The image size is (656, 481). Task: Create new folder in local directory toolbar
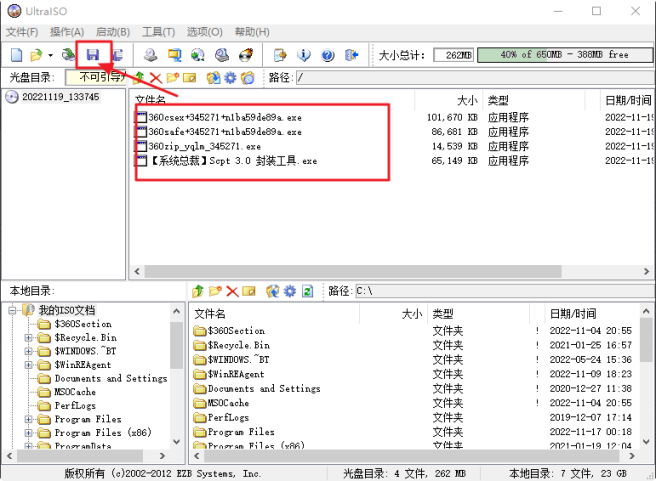click(x=215, y=291)
